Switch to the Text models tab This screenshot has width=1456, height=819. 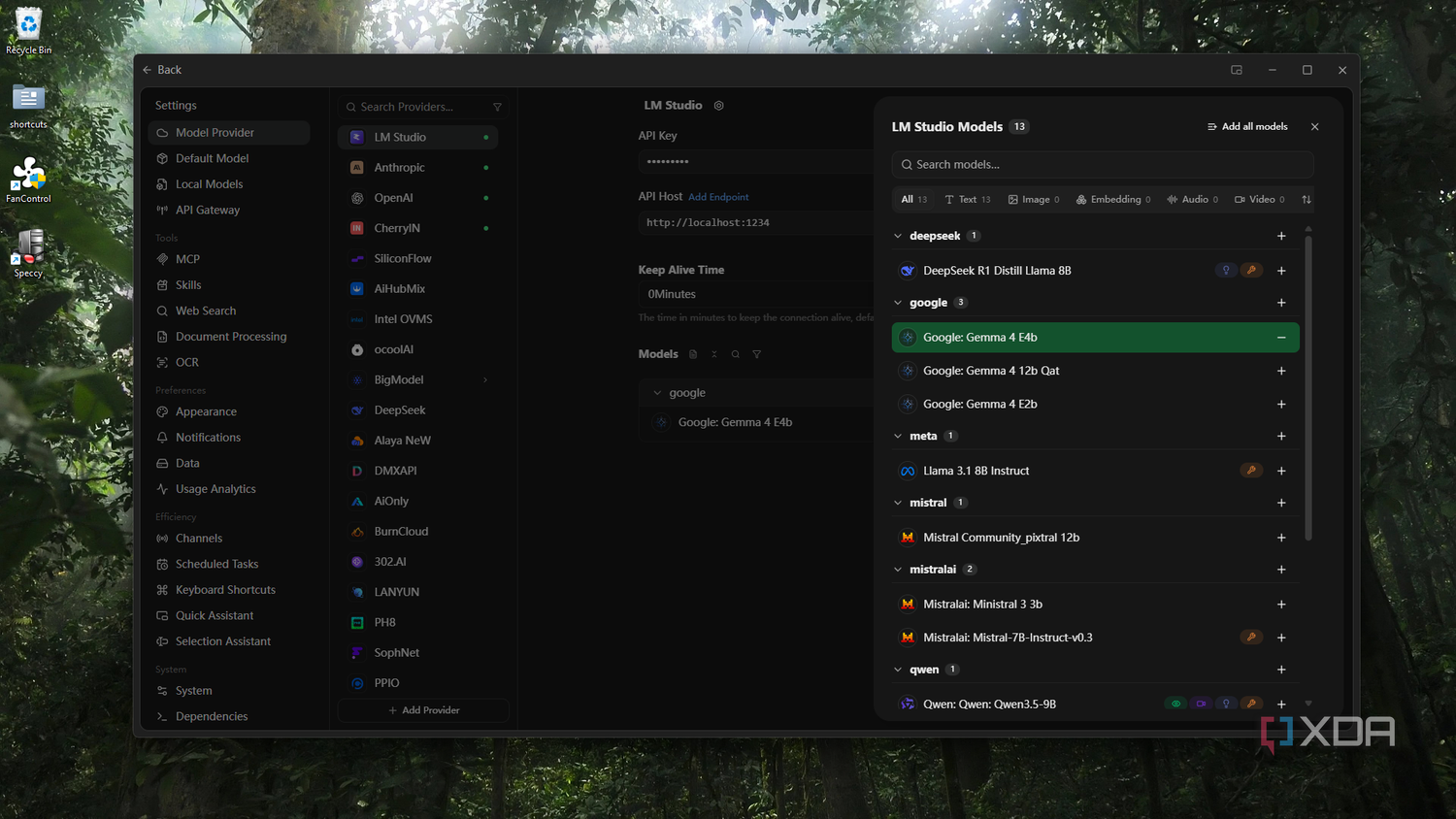[968, 200]
